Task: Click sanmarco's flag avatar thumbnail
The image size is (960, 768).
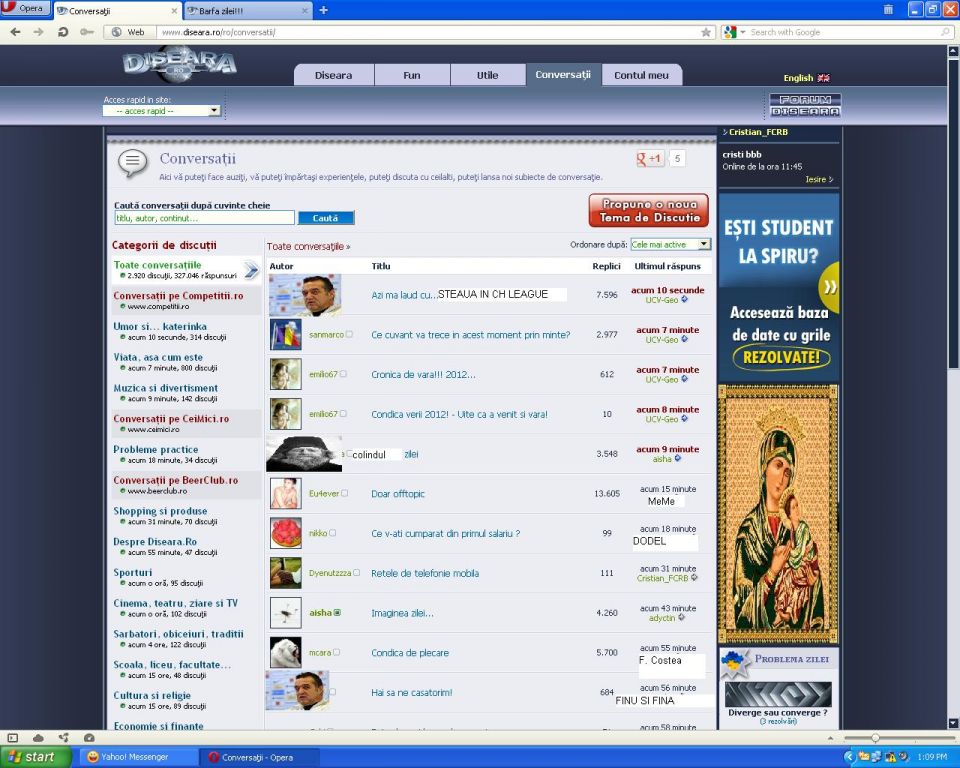Action: (286, 334)
